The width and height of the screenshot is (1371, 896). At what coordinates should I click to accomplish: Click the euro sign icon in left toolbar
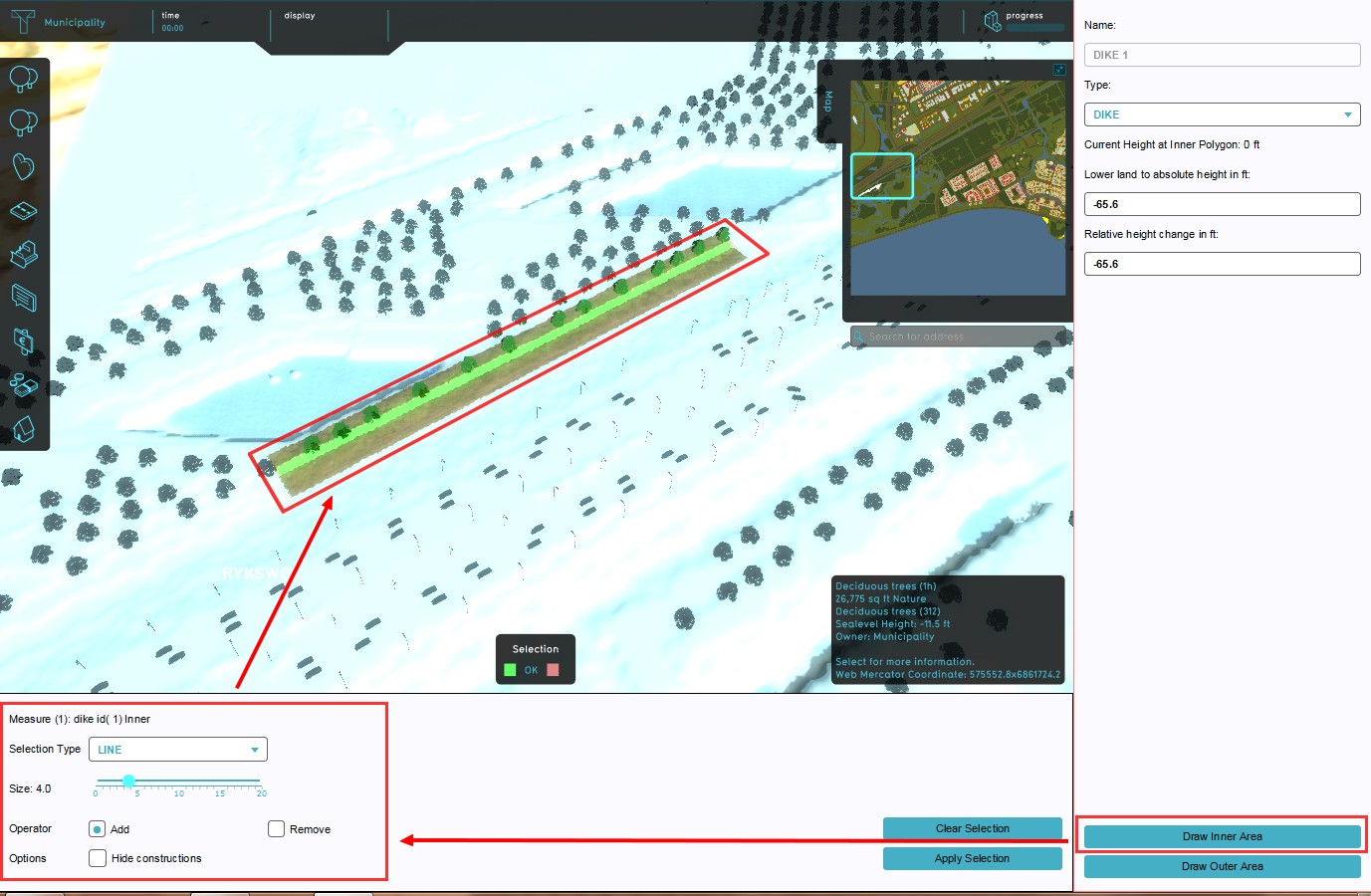pyautogui.click(x=23, y=340)
